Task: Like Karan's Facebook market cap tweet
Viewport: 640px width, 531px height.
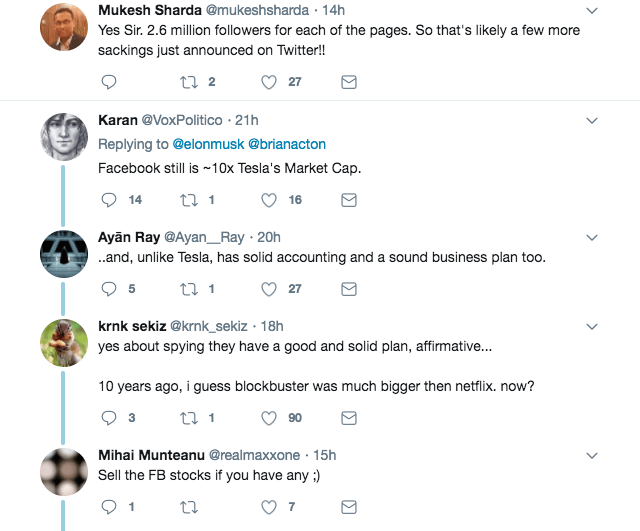Action: tap(269, 200)
